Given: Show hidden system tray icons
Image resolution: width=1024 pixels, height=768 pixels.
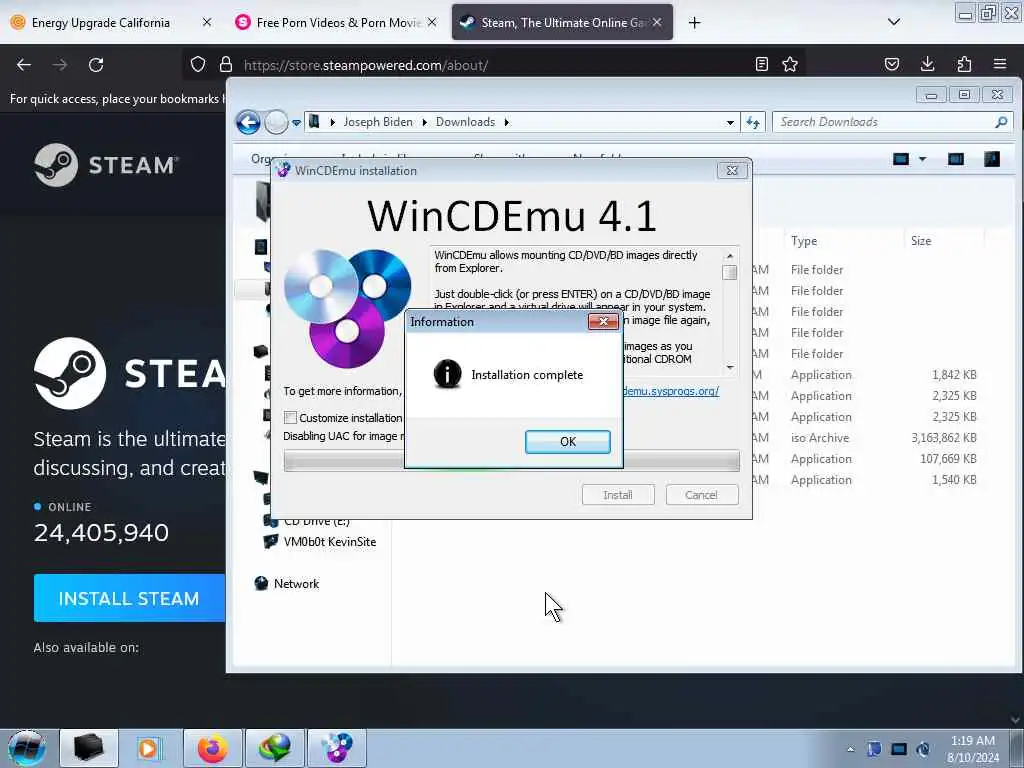Looking at the screenshot, I should (x=850, y=750).
